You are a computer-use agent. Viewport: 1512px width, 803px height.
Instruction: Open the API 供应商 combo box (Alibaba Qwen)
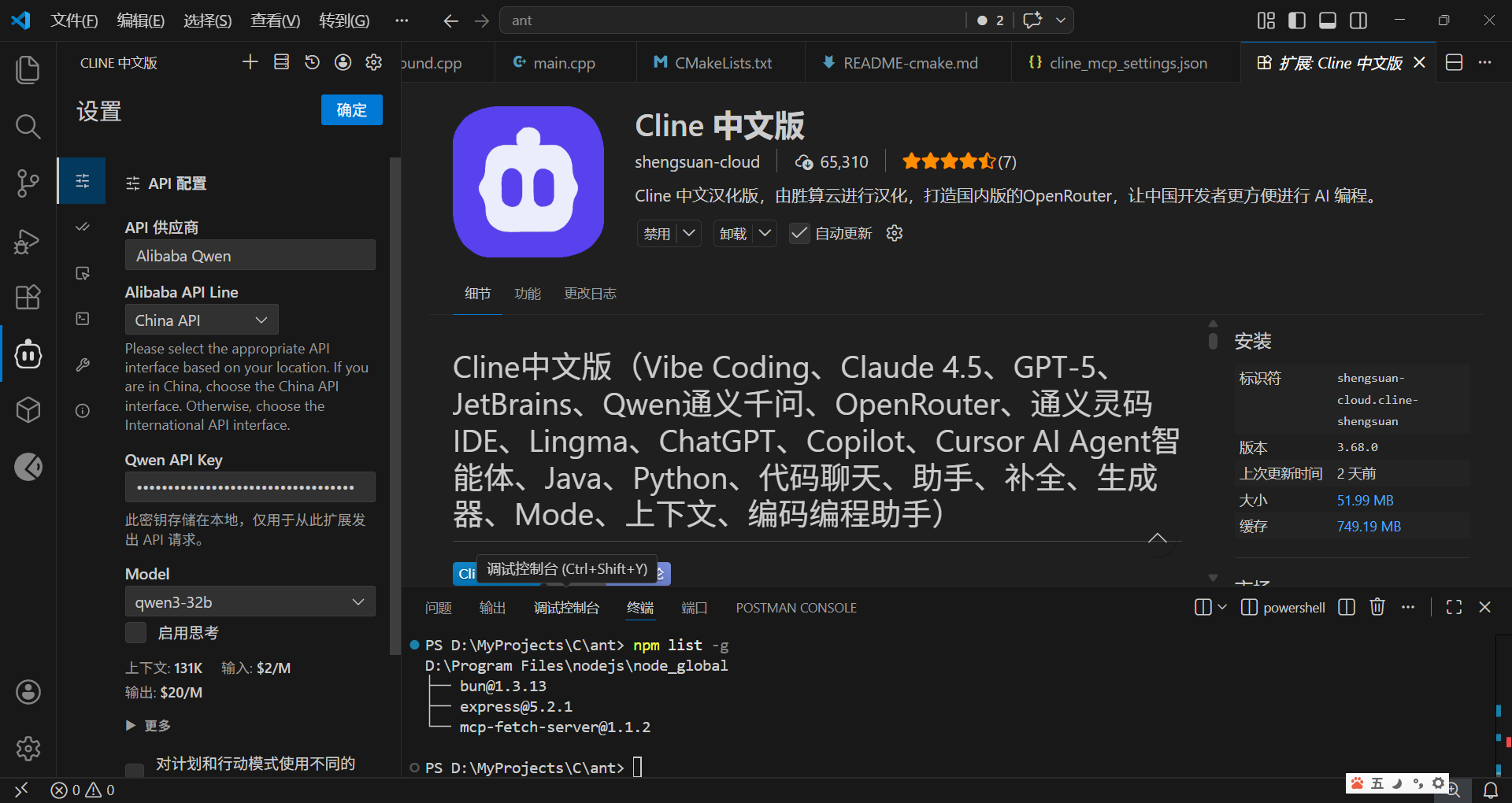(x=250, y=255)
